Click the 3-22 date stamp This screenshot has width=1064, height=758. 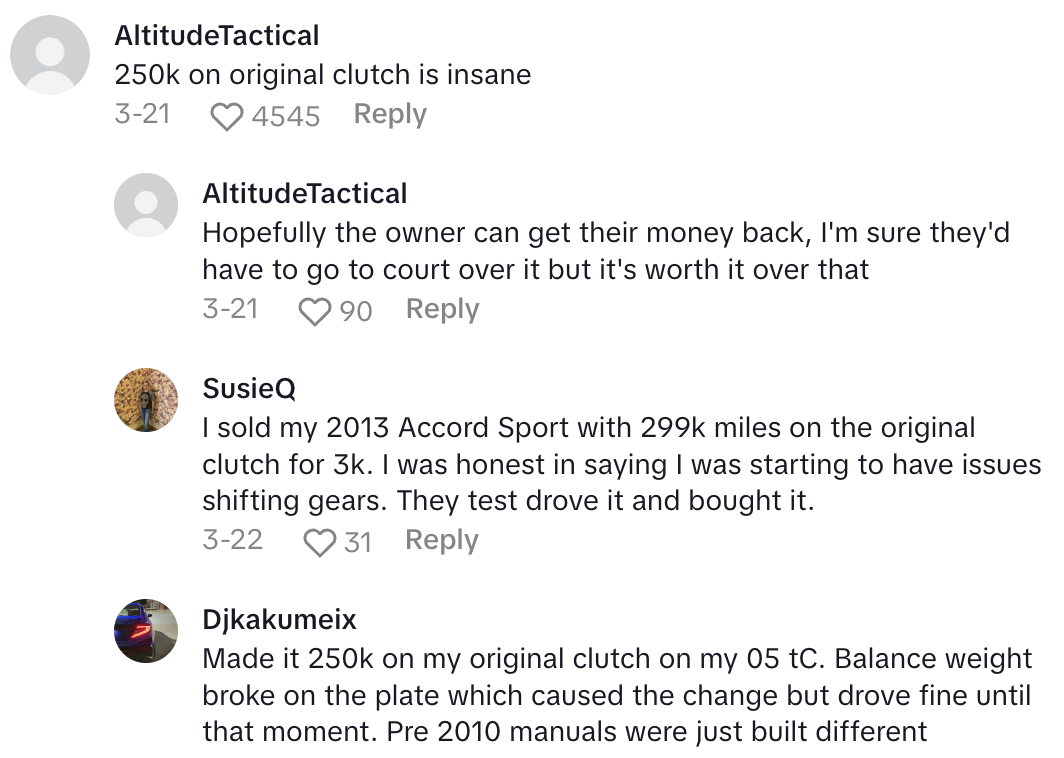click(x=232, y=541)
